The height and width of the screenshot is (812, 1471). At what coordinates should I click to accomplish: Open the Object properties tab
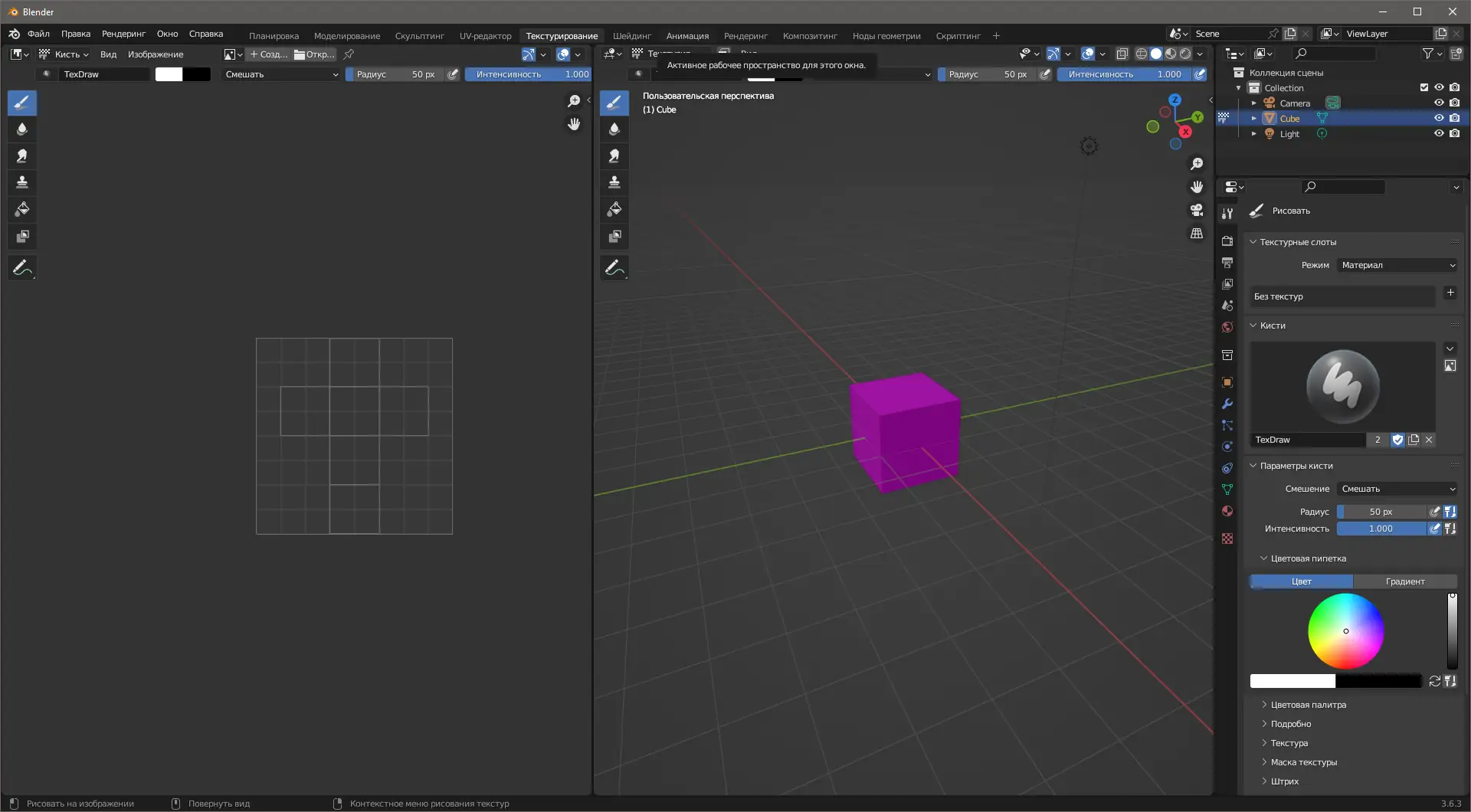click(1227, 382)
